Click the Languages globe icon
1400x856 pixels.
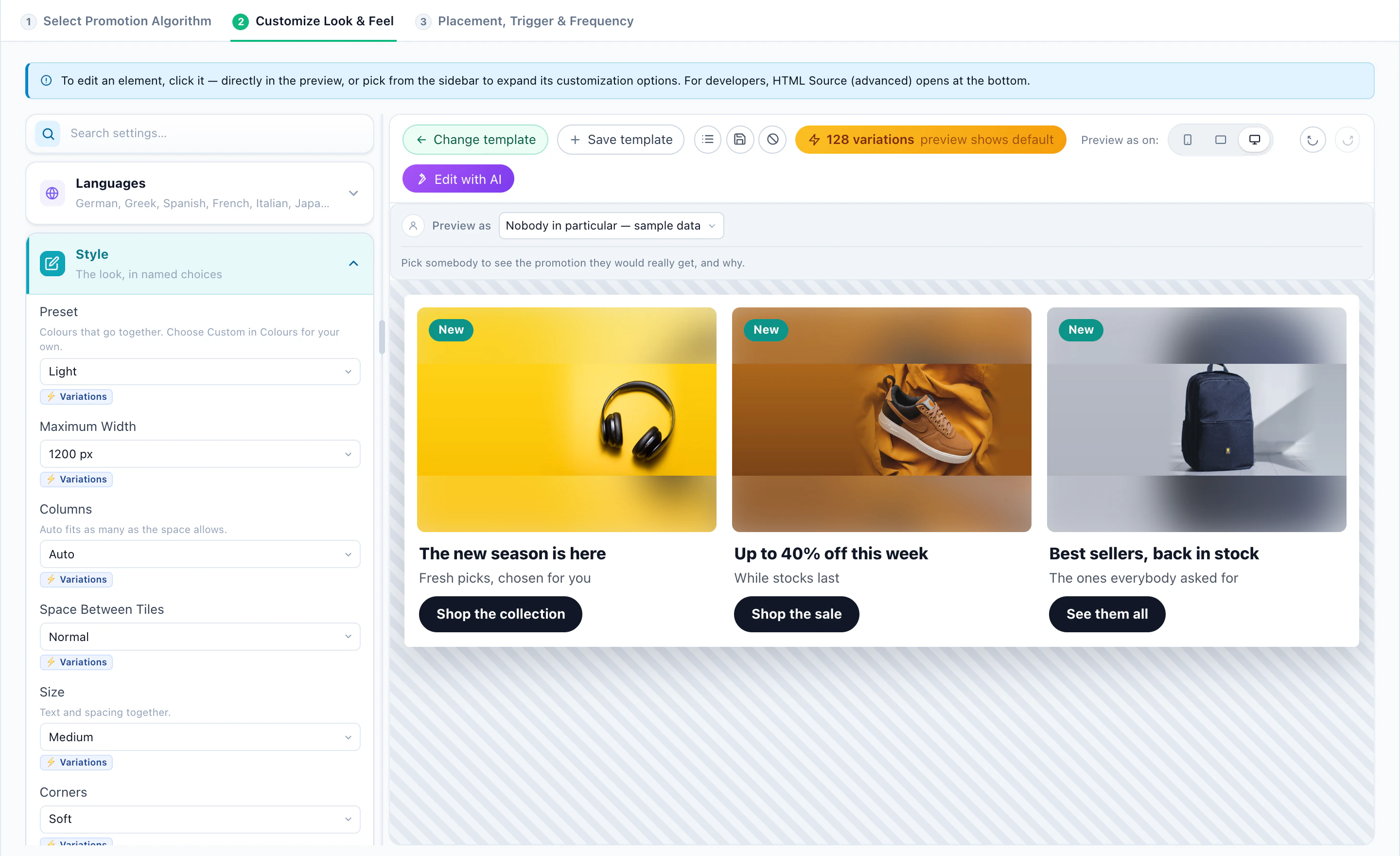click(52, 193)
